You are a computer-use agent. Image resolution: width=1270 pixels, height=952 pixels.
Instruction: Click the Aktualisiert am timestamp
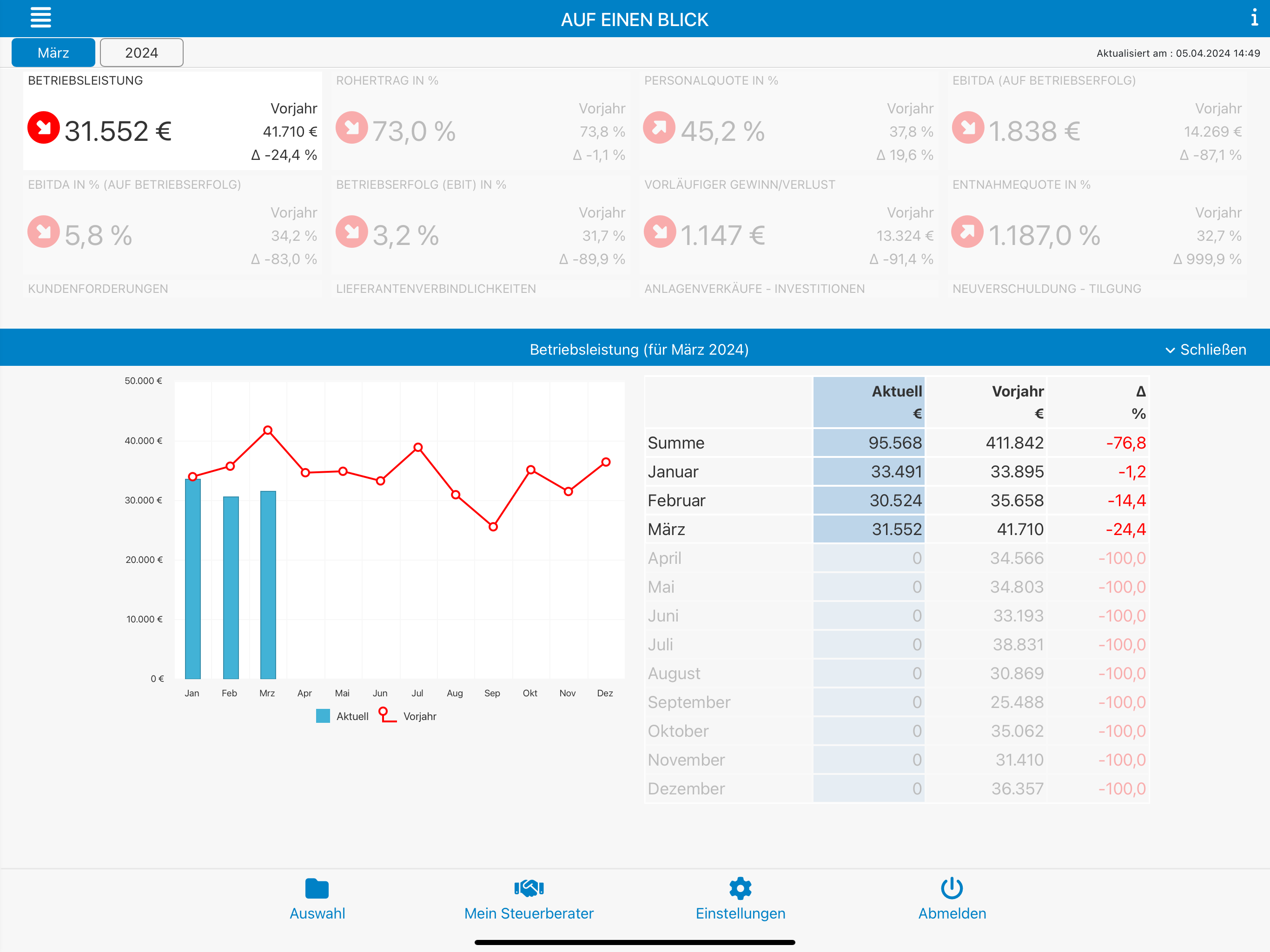[x=1178, y=53]
